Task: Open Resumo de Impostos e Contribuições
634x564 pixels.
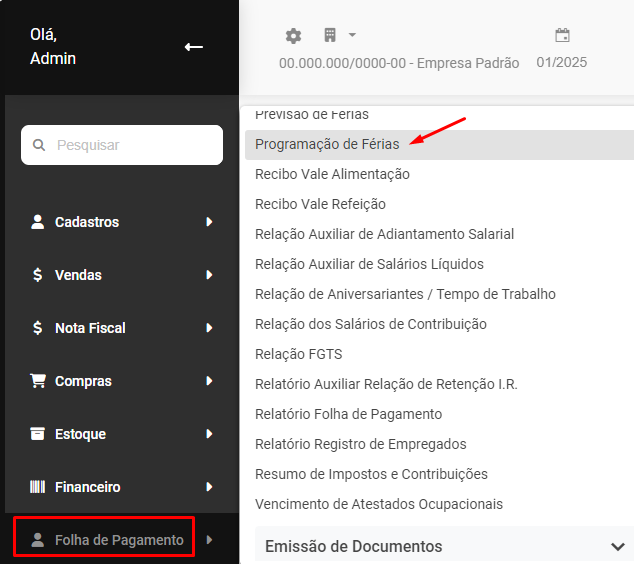Action: click(x=371, y=474)
